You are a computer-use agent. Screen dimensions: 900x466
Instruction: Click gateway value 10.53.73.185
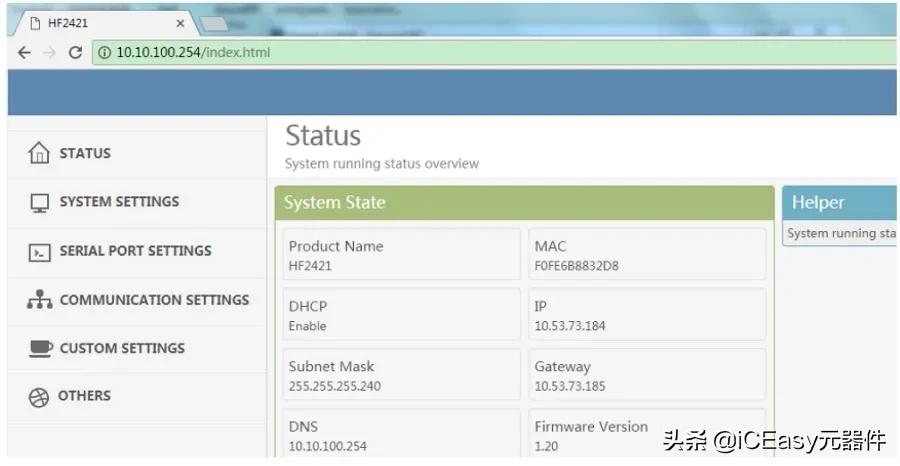click(569, 386)
